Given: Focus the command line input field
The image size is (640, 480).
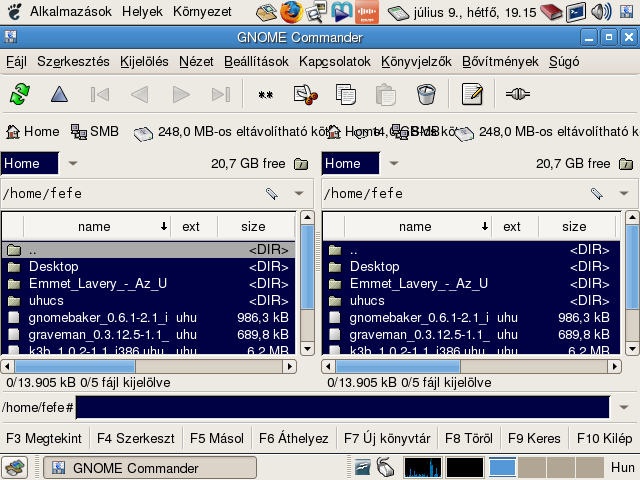Looking at the screenshot, I should [x=342, y=407].
